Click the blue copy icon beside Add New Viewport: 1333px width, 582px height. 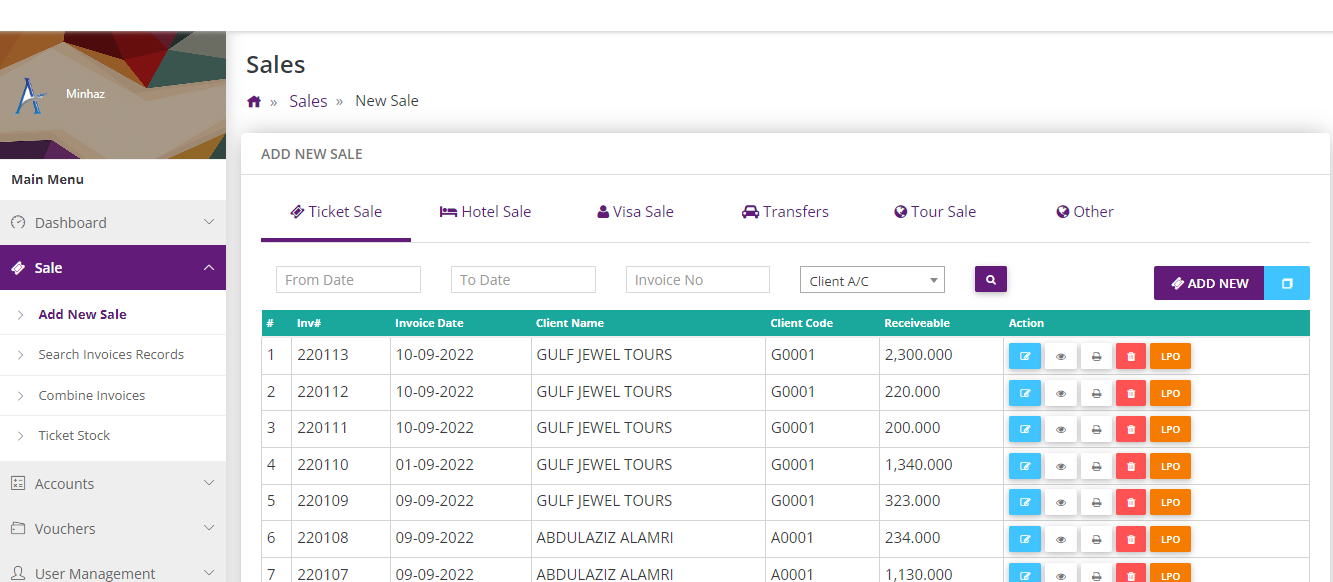pos(1287,283)
